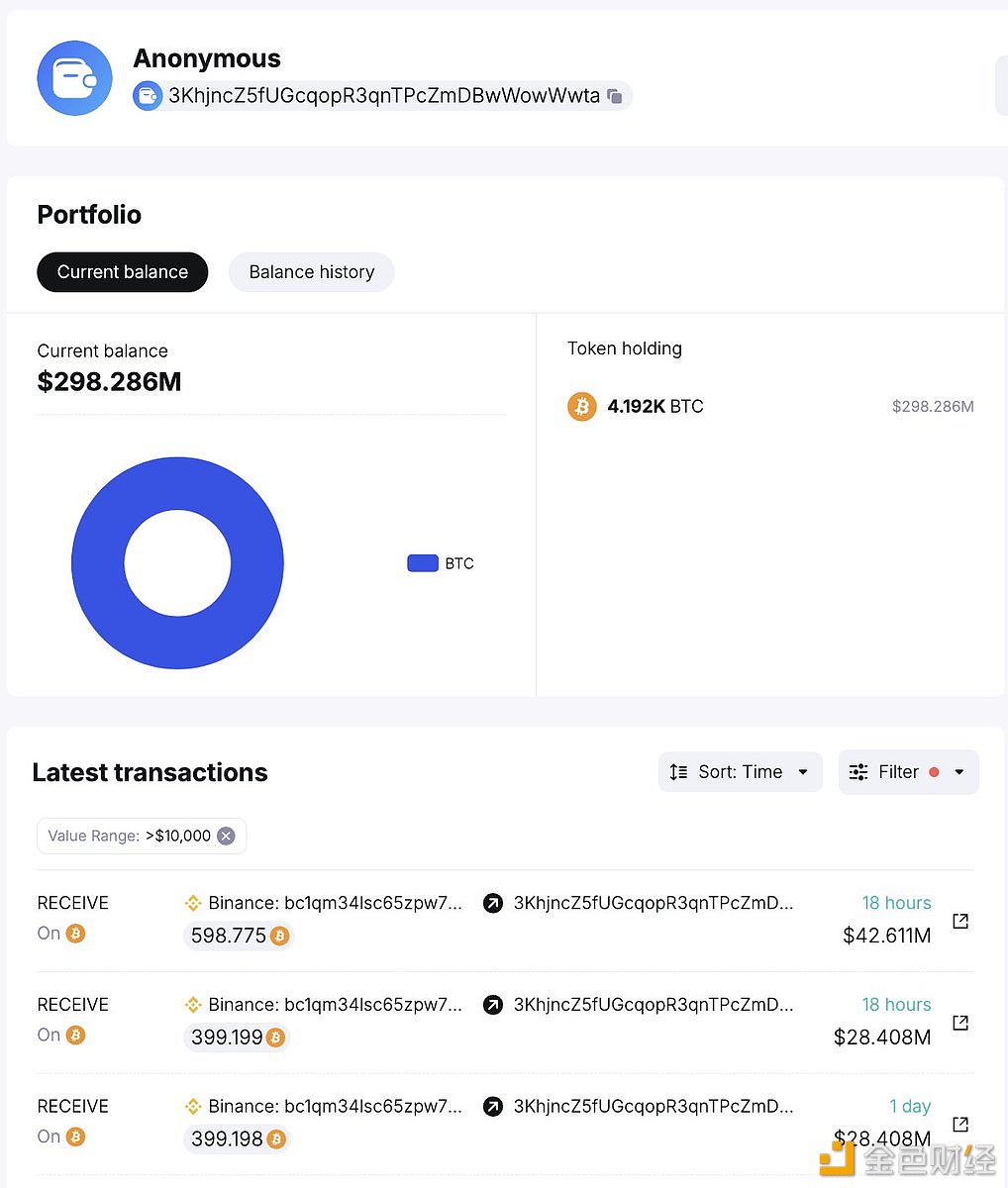The image size is (1008, 1188).
Task: Click the Anonymous wallet name
Action: (207, 58)
